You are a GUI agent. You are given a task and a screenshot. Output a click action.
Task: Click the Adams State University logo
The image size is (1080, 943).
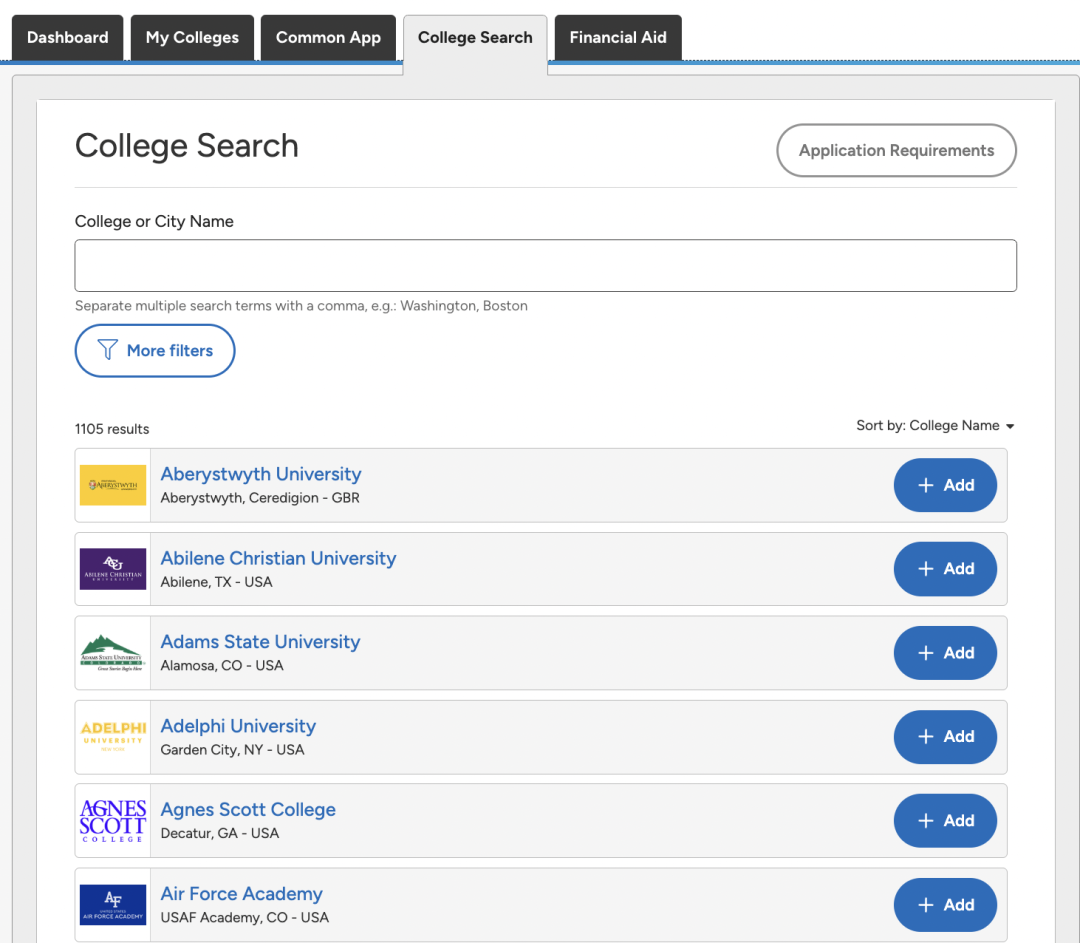pyautogui.click(x=113, y=653)
